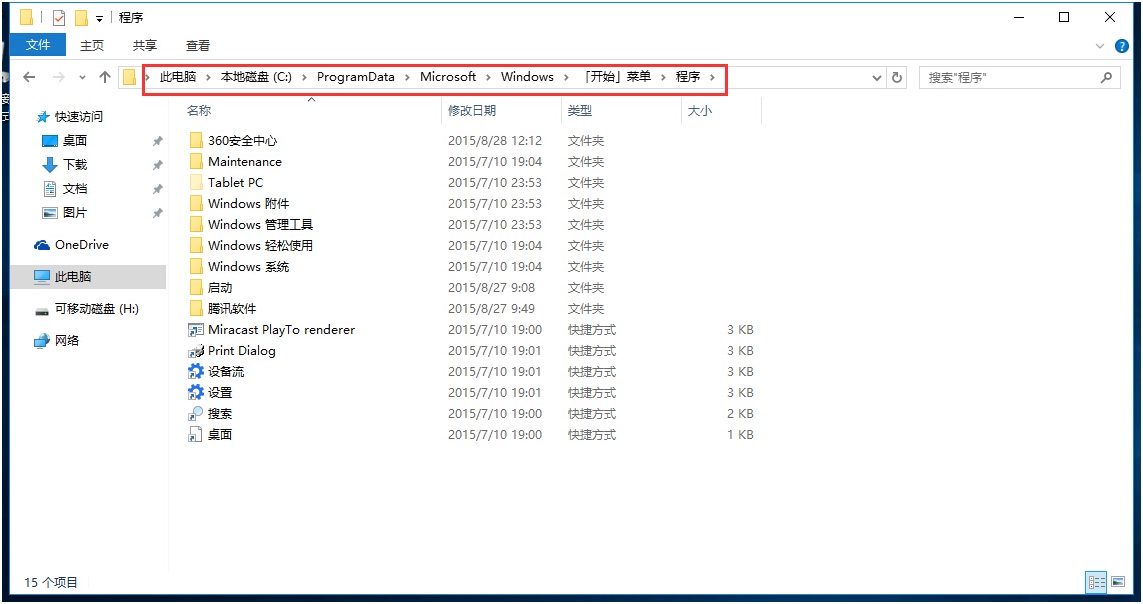
Task: Switch to the 查看 ribbon tab
Action: [198, 45]
